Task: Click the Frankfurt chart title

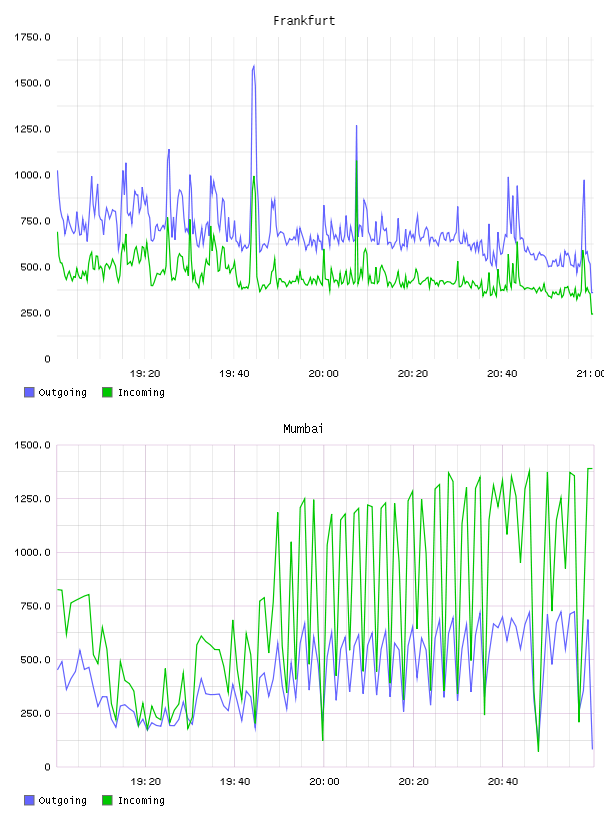Action: [x=304, y=21]
